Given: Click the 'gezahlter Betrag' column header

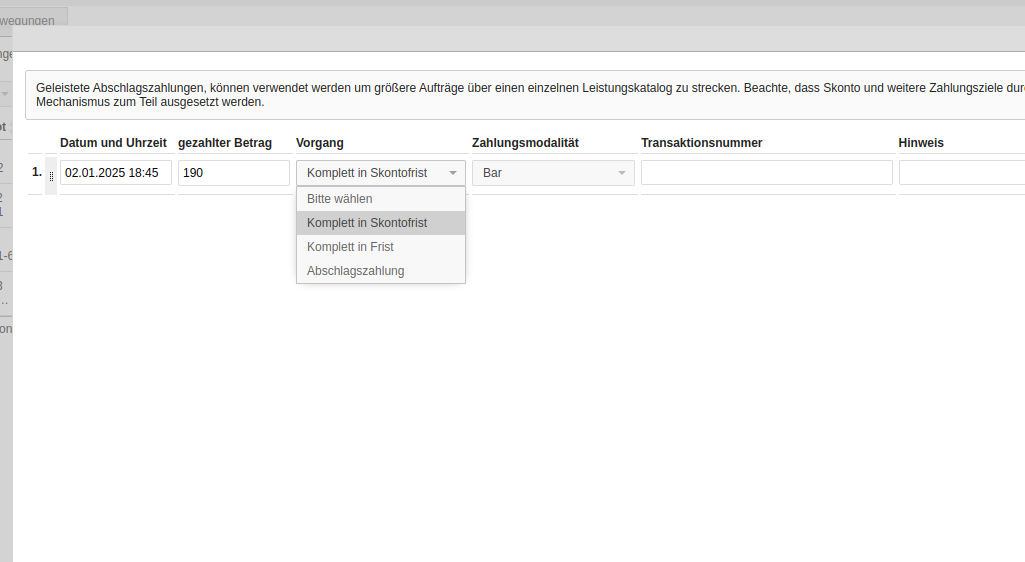Looking at the screenshot, I should click(225, 143).
